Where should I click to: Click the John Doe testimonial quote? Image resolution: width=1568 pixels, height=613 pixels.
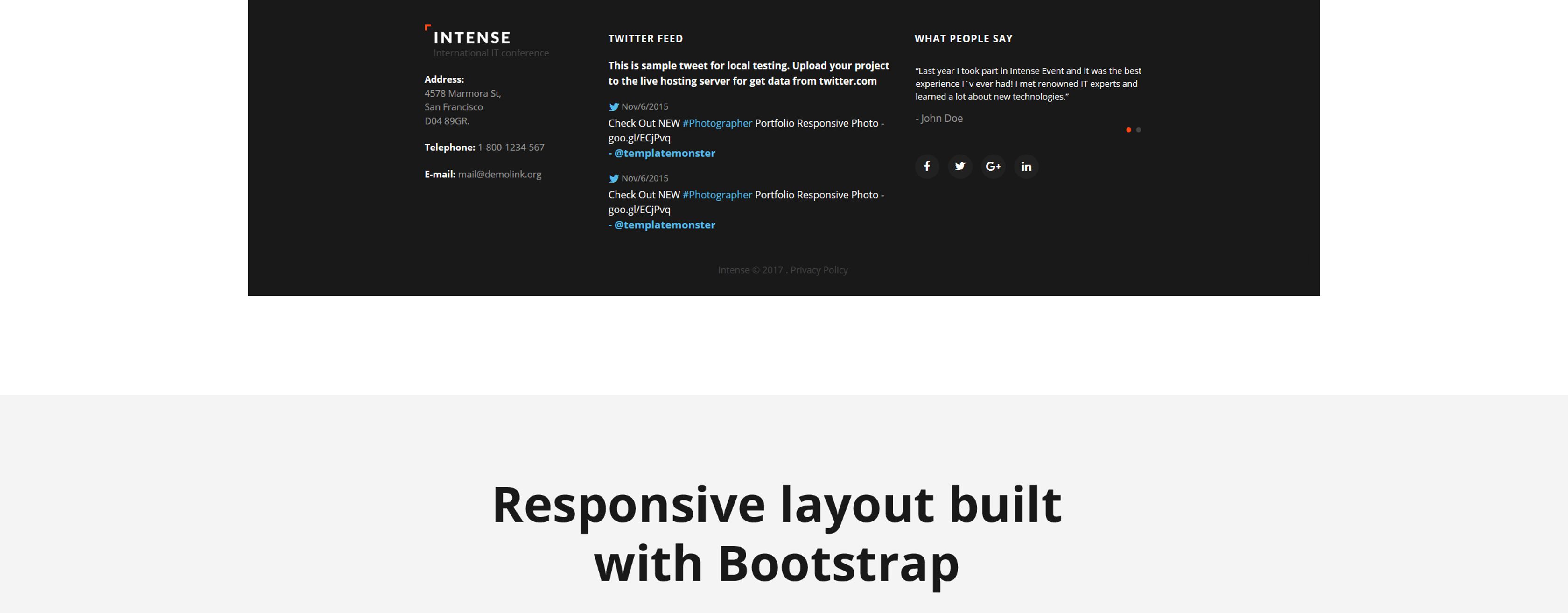pyautogui.click(x=1028, y=84)
